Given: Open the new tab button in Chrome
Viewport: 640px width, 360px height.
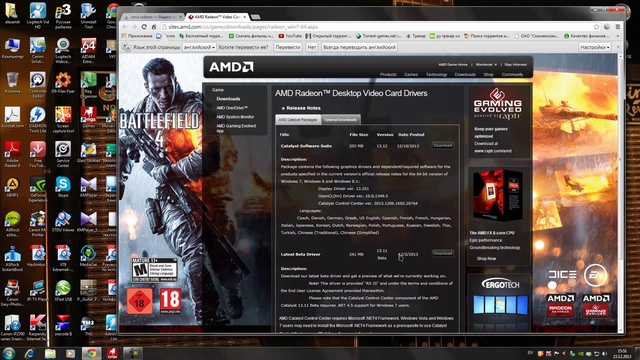Looking at the screenshot, I should [x=256, y=17].
